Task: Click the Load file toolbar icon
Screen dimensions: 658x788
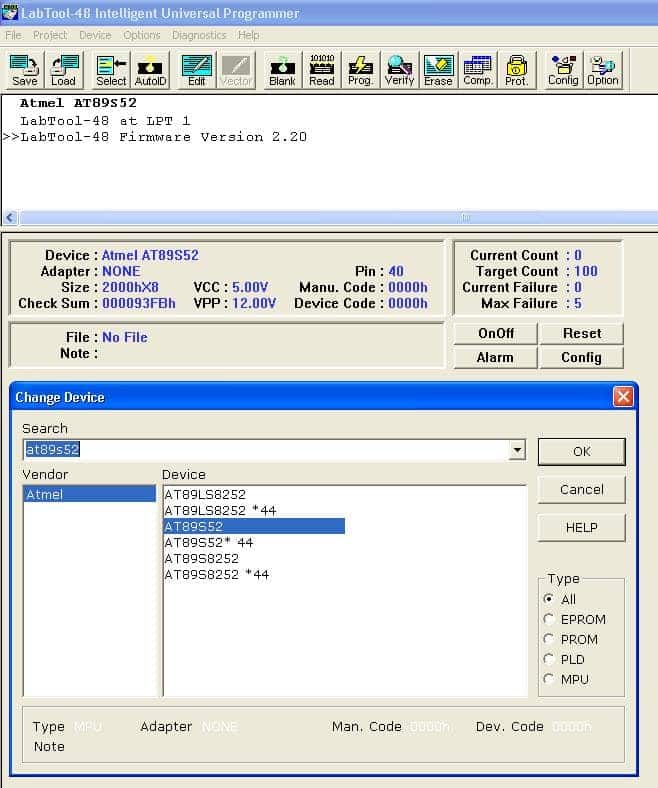Action: (x=63, y=70)
